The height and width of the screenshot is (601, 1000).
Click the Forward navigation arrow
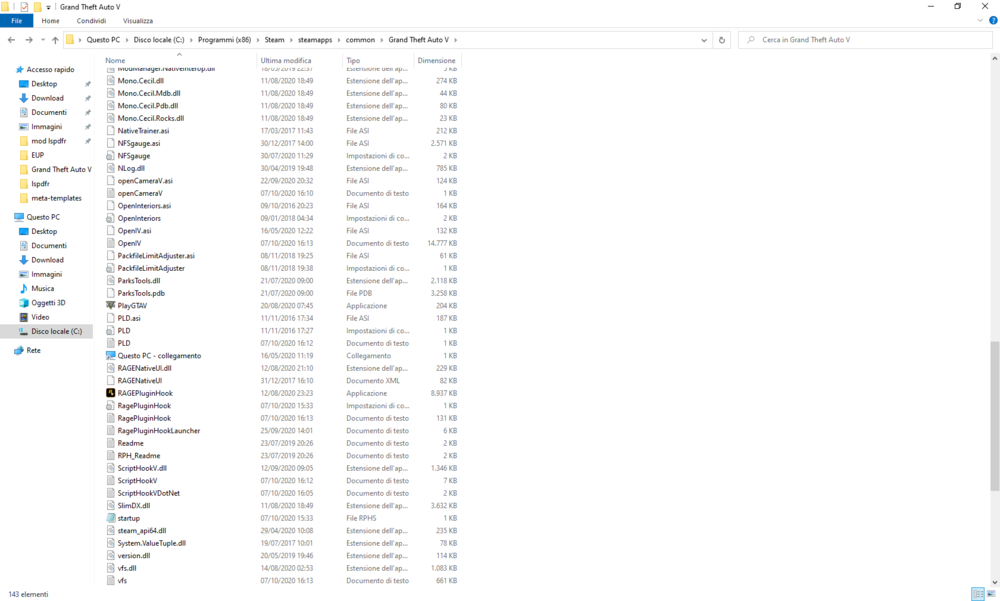29,40
